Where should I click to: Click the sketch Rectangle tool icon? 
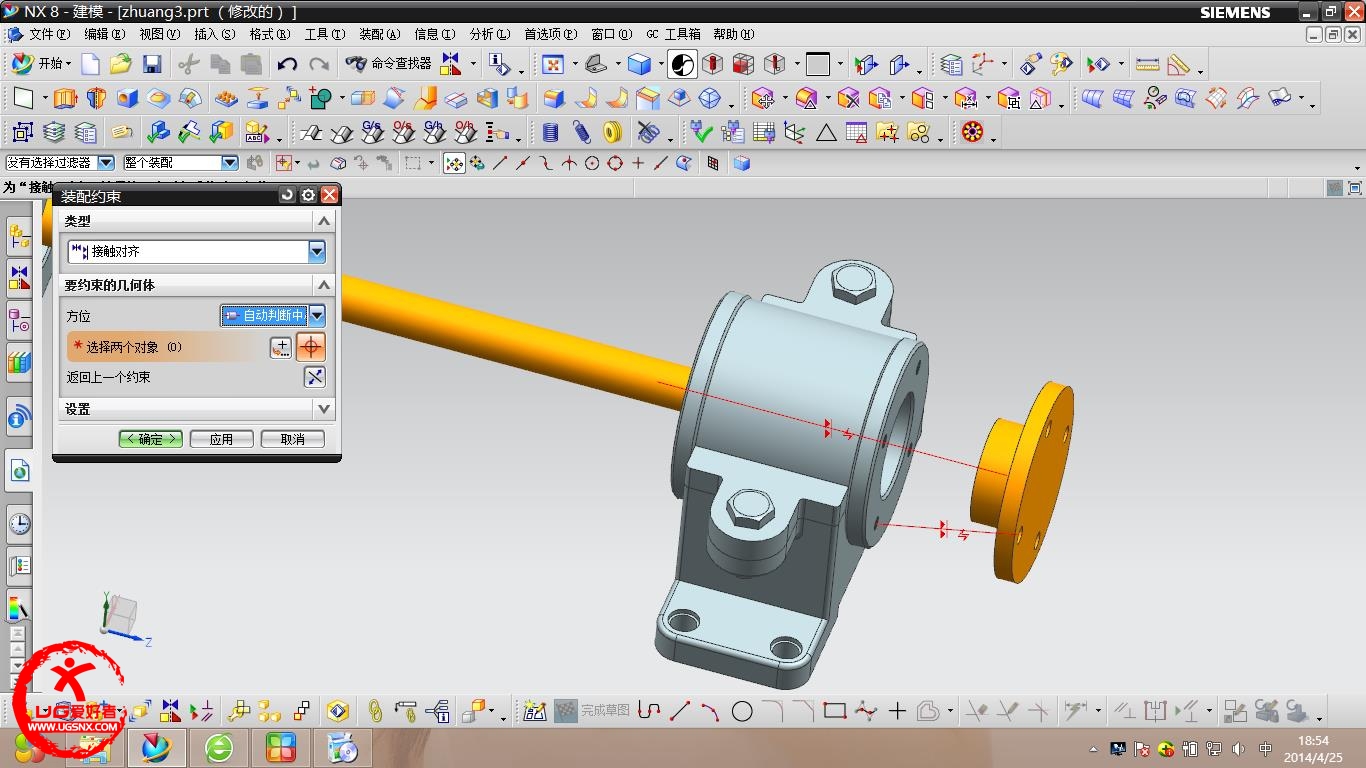835,711
